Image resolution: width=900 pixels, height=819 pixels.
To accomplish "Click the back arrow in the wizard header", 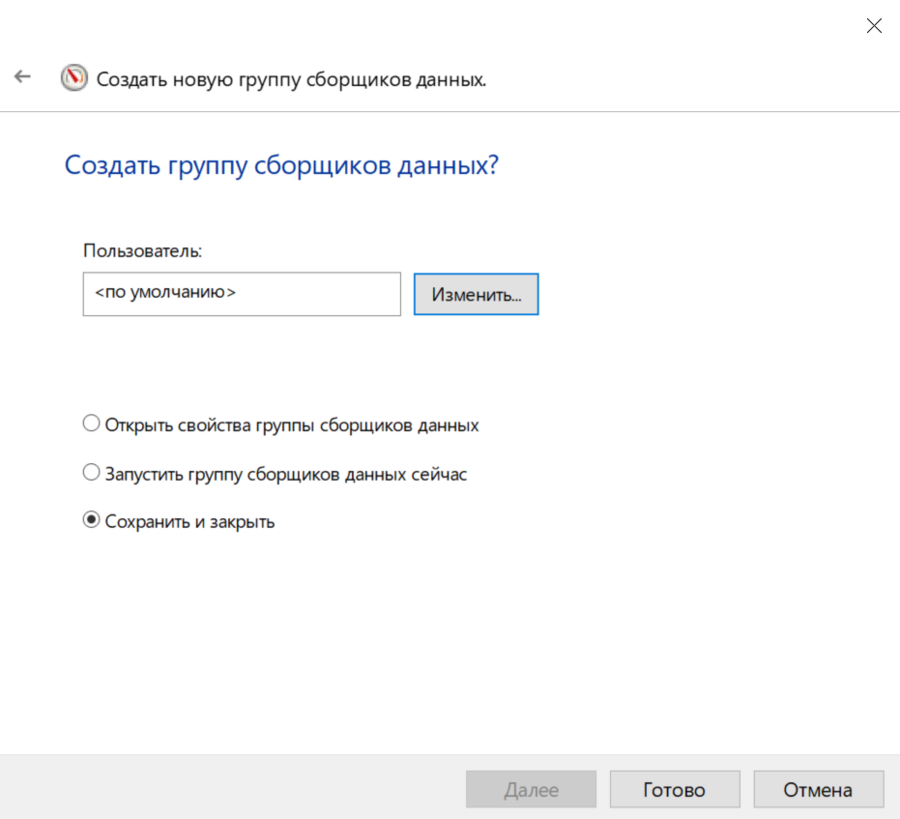I will [x=22, y=77].
